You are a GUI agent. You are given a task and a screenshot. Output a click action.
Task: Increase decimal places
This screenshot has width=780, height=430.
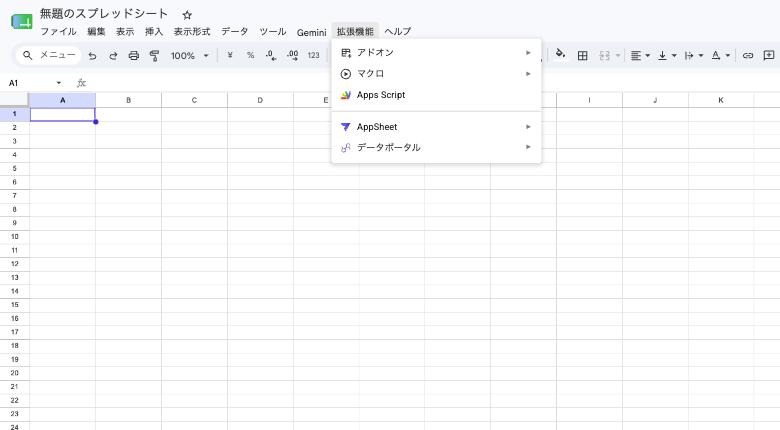coord(292,55)
